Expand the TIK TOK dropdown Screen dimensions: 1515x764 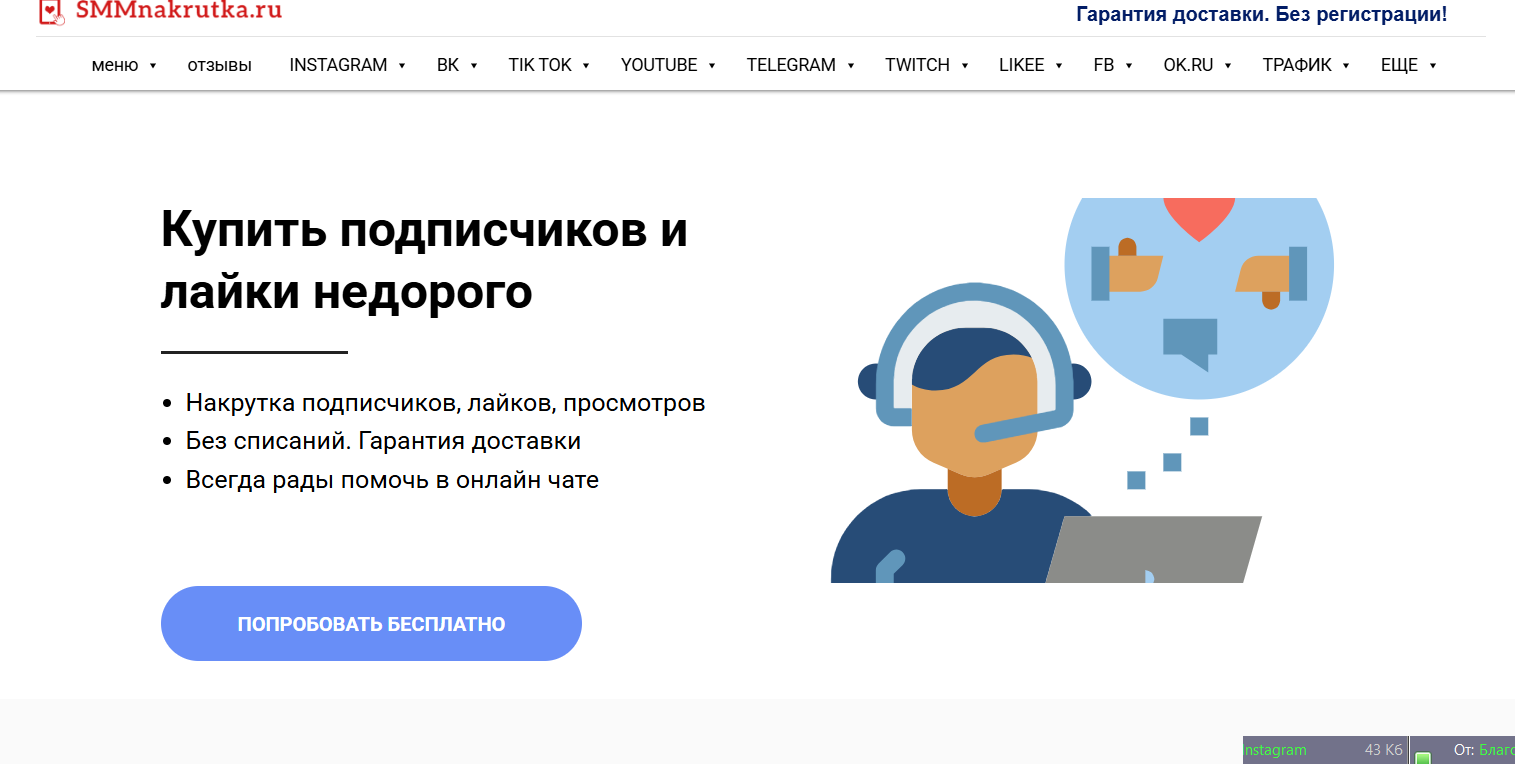549,65
